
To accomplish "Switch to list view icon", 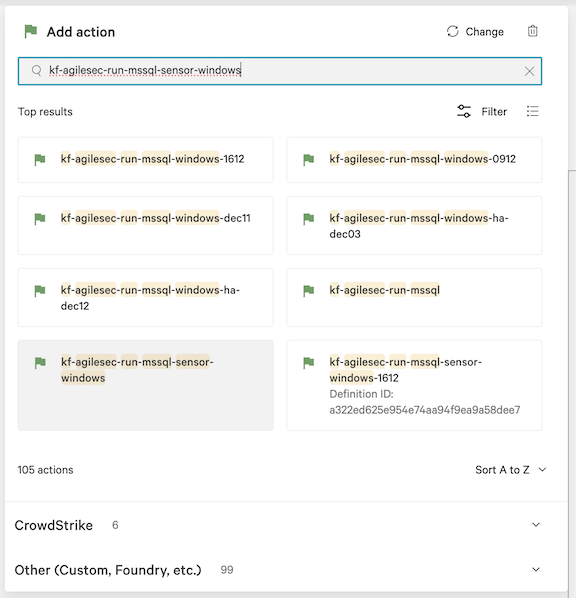I will pos(533,111).
